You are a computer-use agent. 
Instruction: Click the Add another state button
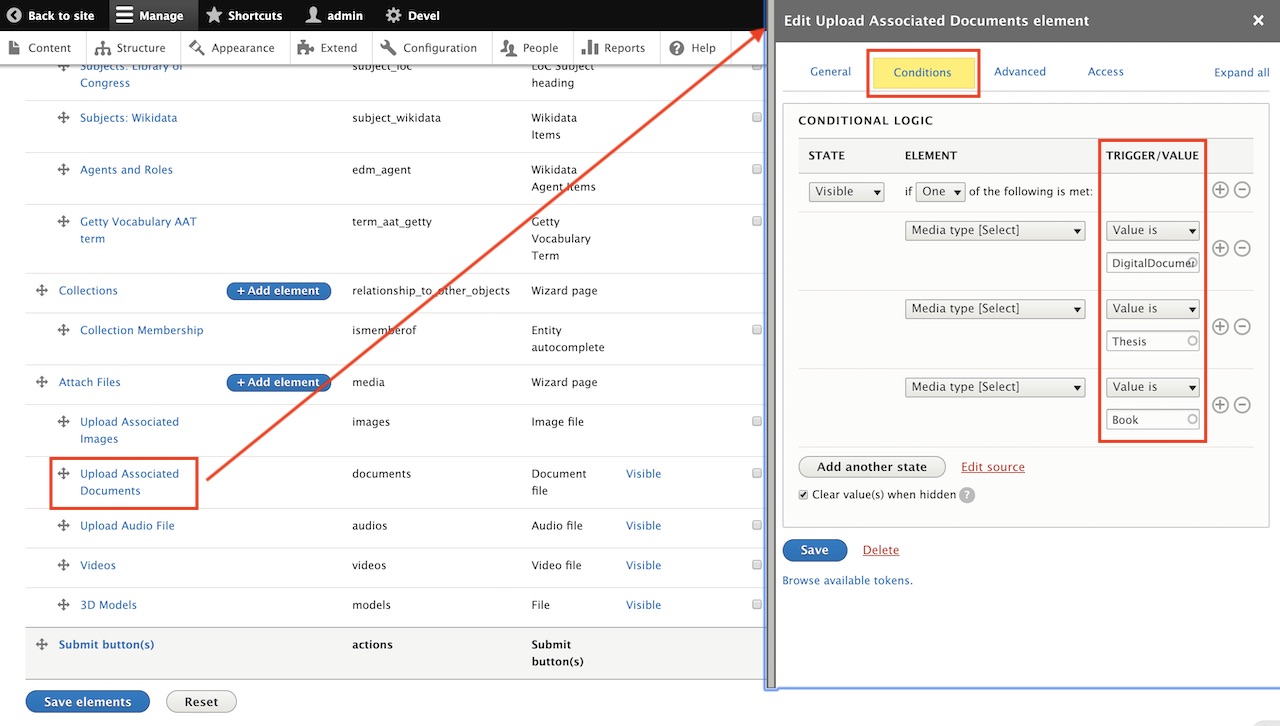tap(871, 467)
